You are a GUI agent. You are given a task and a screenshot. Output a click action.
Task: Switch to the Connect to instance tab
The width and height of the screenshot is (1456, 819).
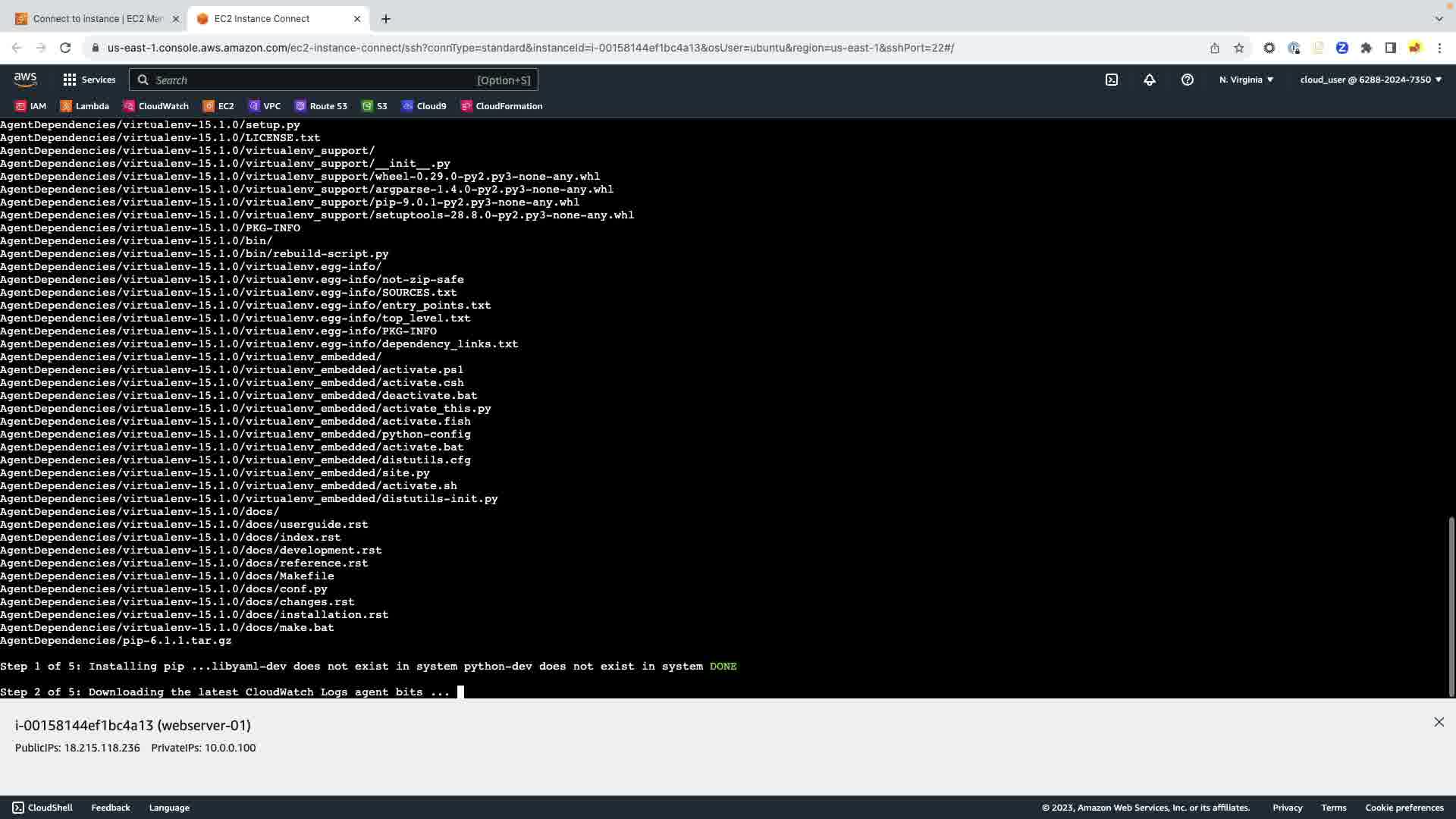click(x=97, y=19)
